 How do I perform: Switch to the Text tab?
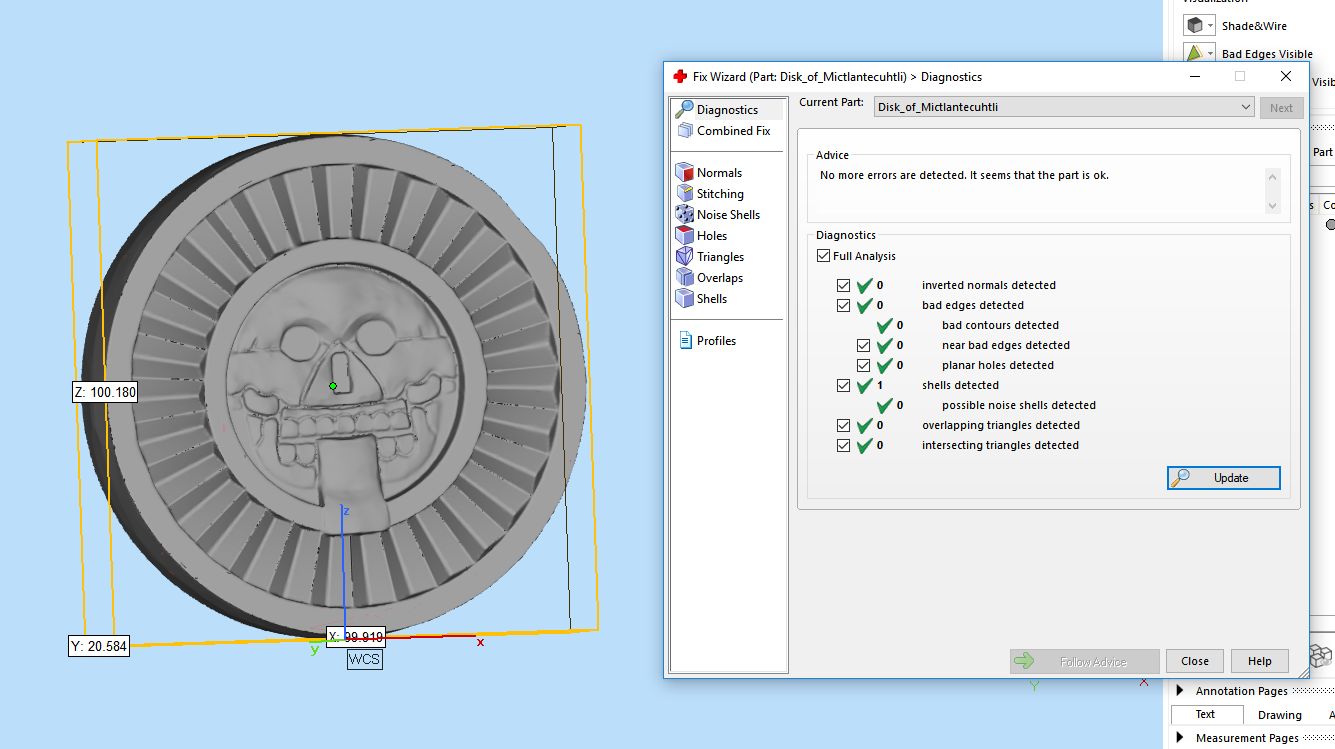pos(1205,714)
